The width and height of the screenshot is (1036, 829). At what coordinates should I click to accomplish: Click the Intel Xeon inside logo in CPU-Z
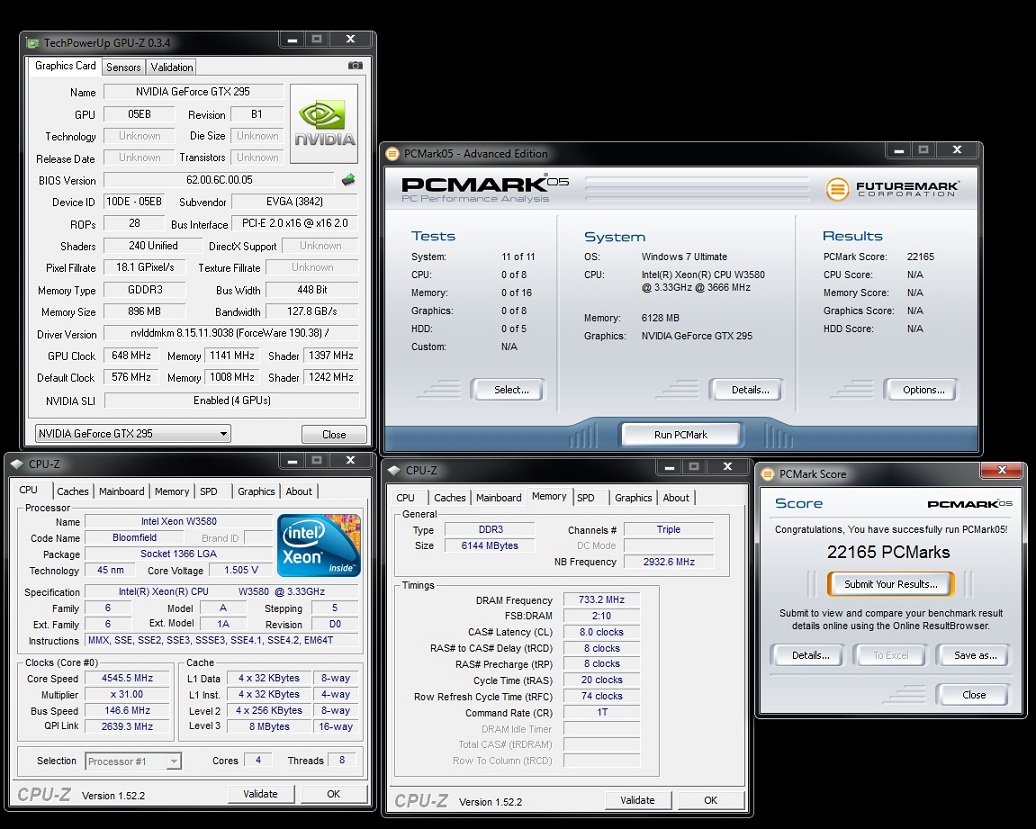click(319, 545)
